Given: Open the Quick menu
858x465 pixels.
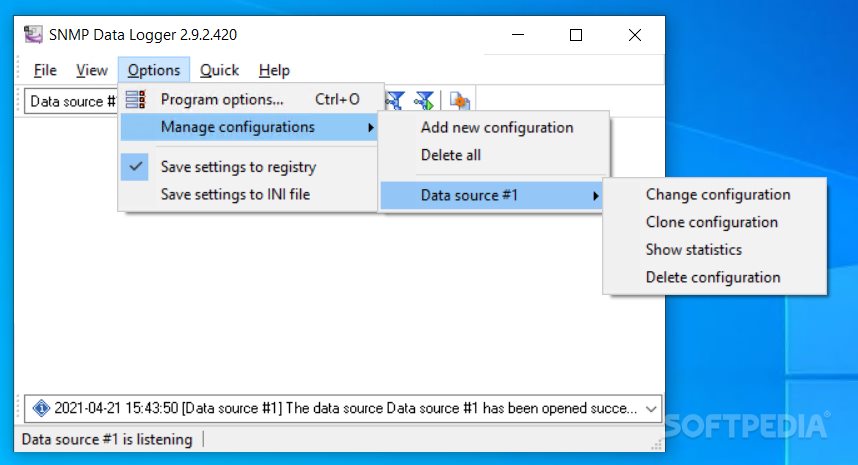Looking at the screenshot, I should (x=219, y=70).
